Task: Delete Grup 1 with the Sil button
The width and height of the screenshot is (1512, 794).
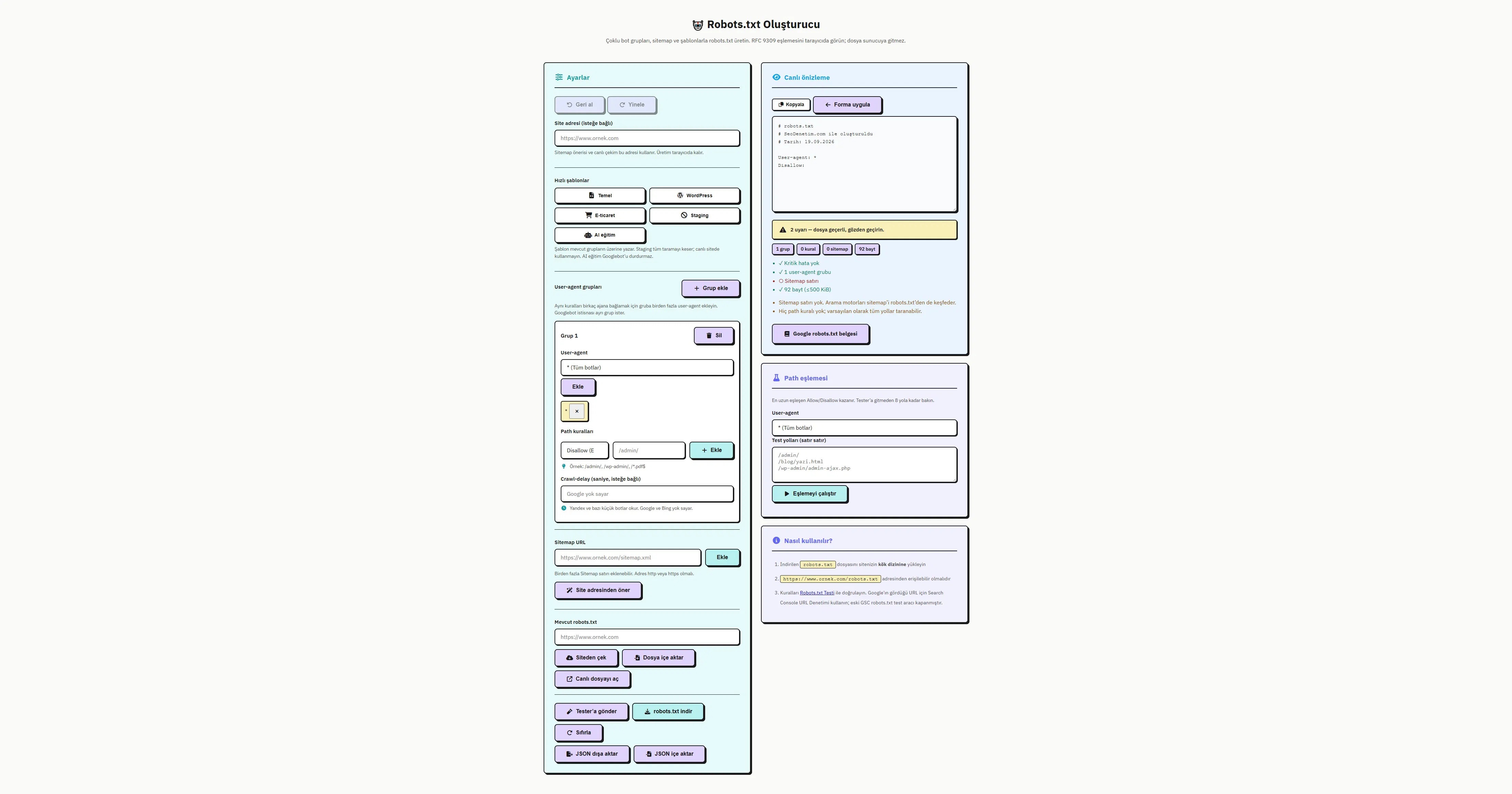Action: (714, 335)
